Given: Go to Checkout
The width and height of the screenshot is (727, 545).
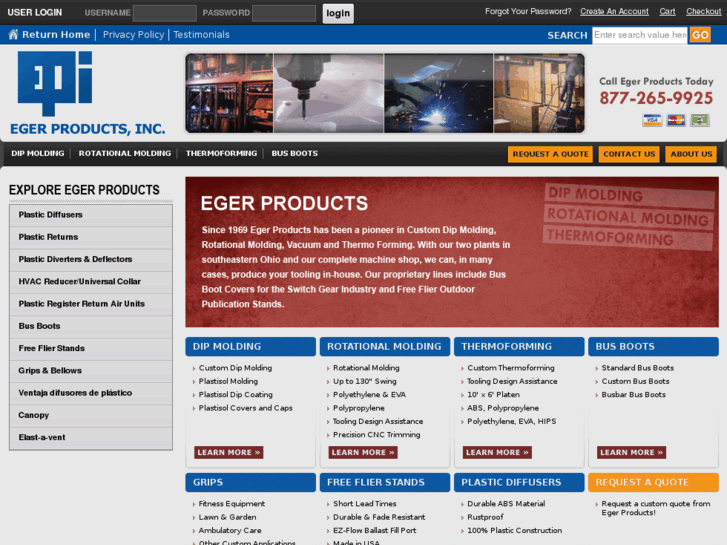Looking at the screenshot, I should tap(704, 11).
